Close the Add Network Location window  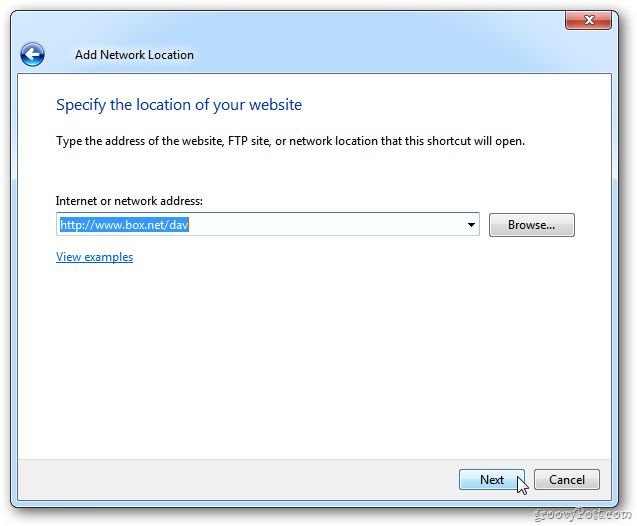pyautogui.click(x=588, y=20)
